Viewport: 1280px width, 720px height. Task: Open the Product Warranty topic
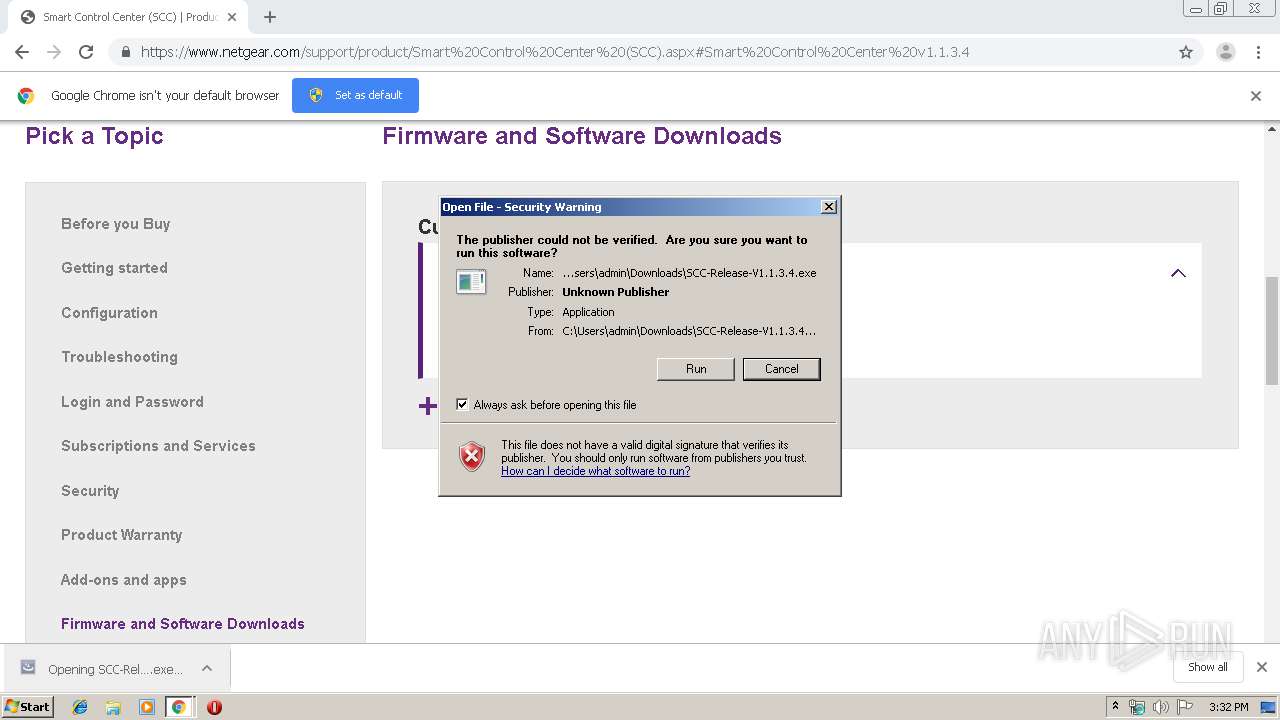pos(121,535)
